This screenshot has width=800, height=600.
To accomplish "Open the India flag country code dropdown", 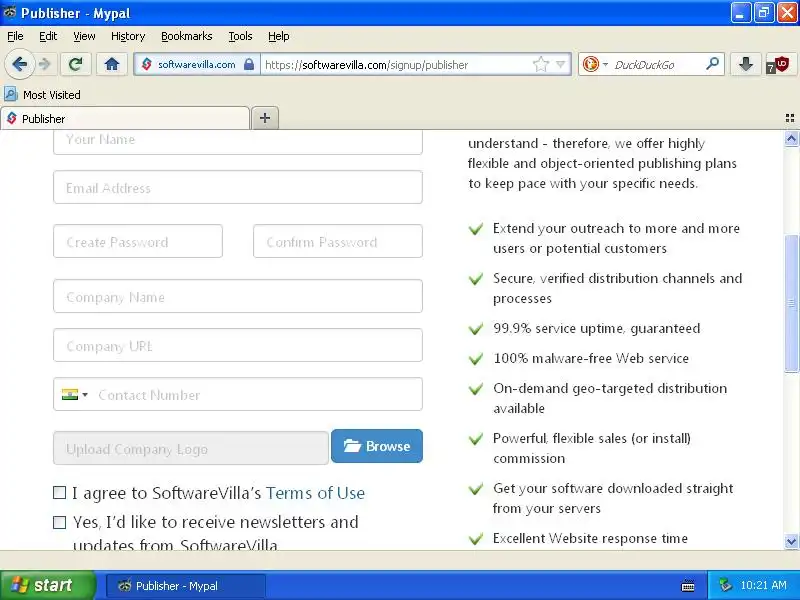I will [x=74, y=394].
